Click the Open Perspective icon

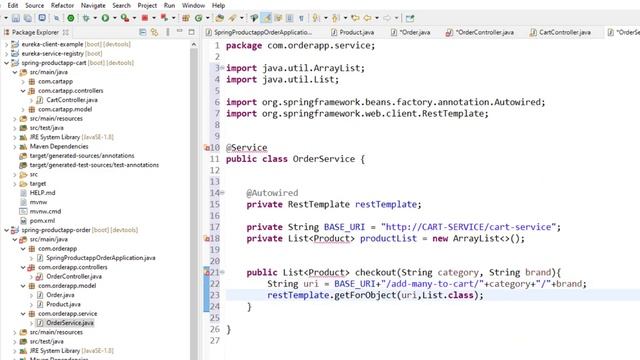pyautogui.click(x=410, y=18)
